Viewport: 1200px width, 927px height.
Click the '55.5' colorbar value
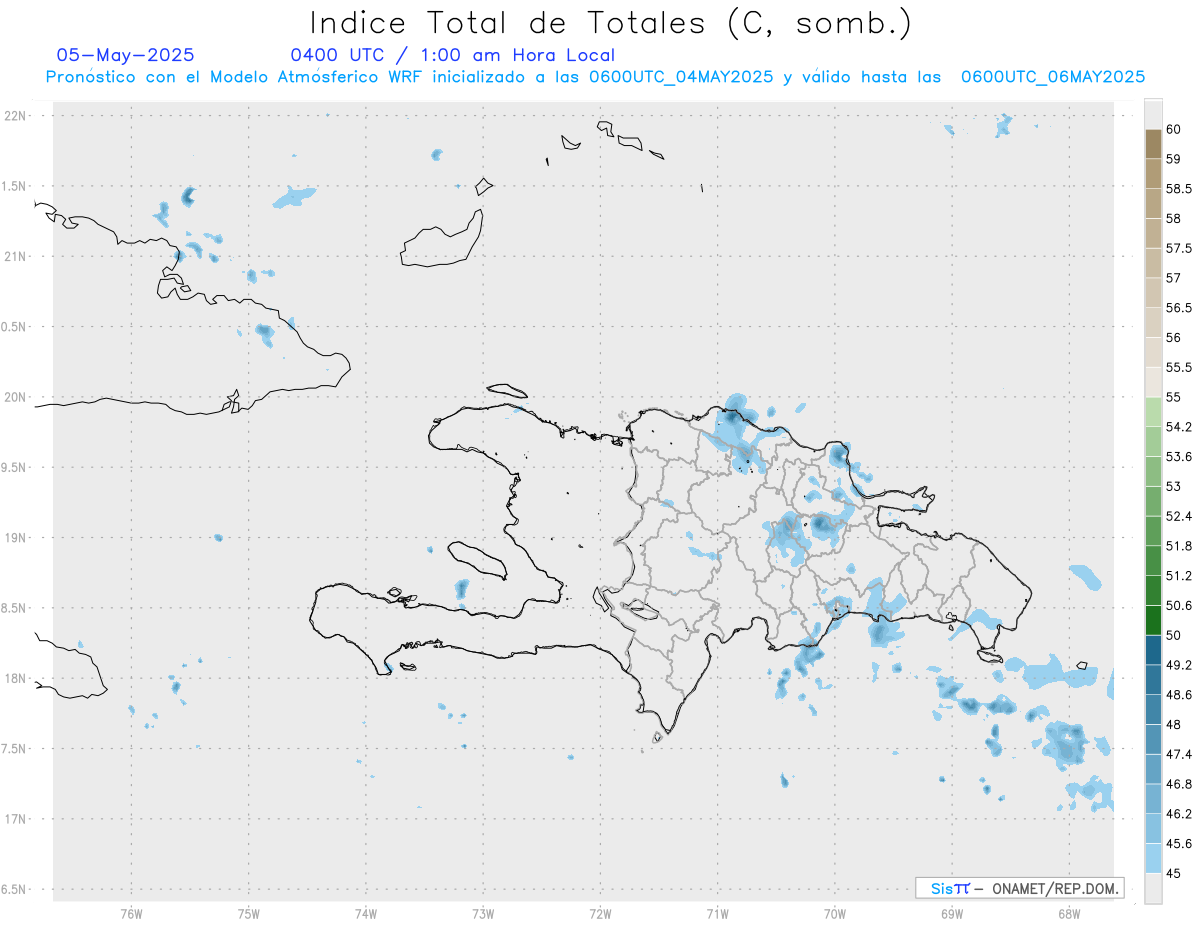(1179, 367)
